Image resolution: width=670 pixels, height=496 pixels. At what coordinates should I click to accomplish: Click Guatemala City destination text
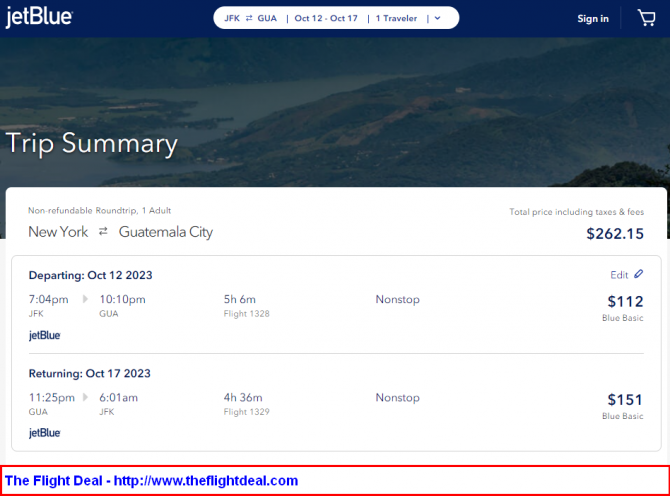[166, 232]
